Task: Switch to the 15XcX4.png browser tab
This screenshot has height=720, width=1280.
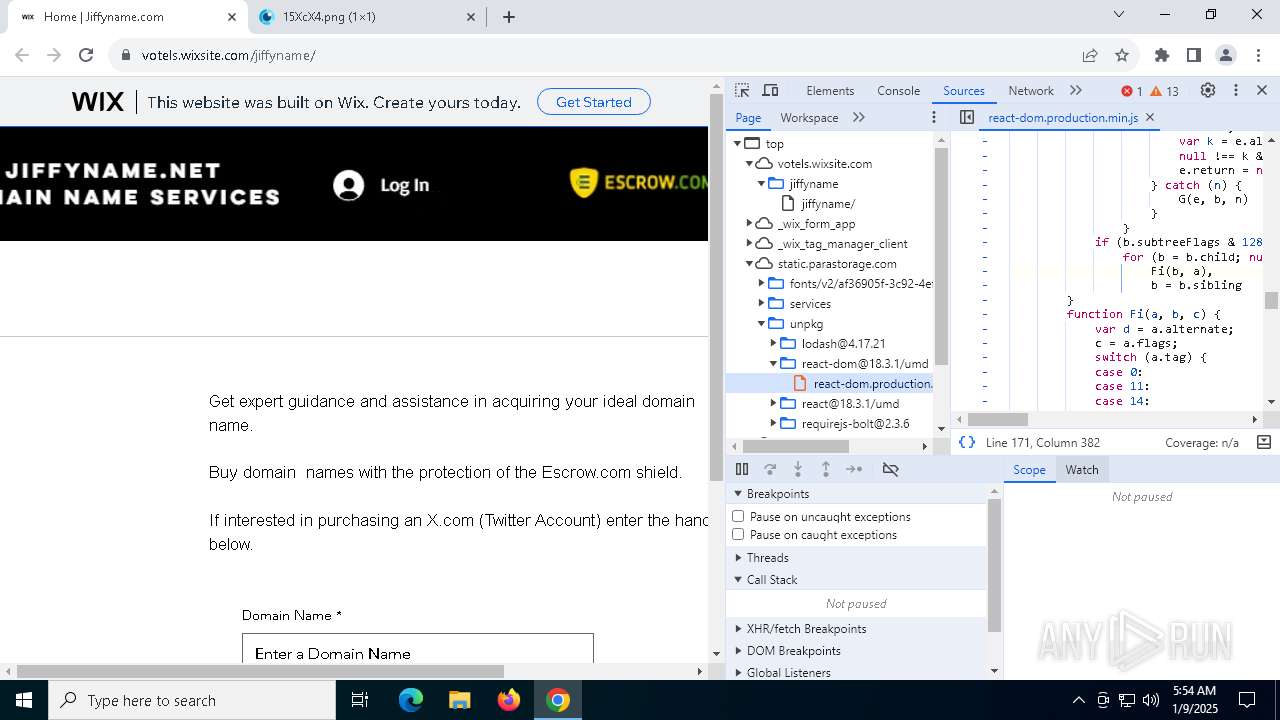Action: pyautogui.click(x=366, y=17)
